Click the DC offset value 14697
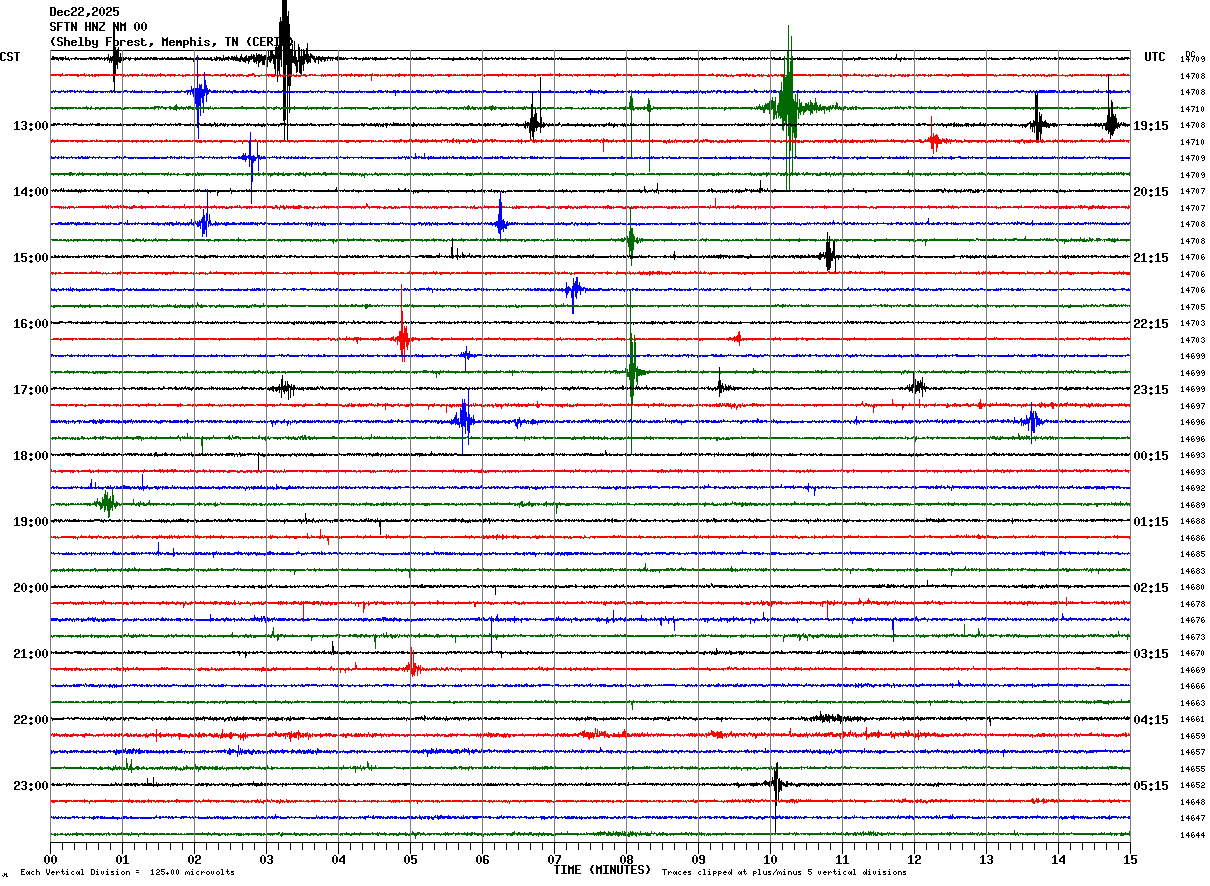The width and height of the screenshot is (1210, 886). 1192,406
